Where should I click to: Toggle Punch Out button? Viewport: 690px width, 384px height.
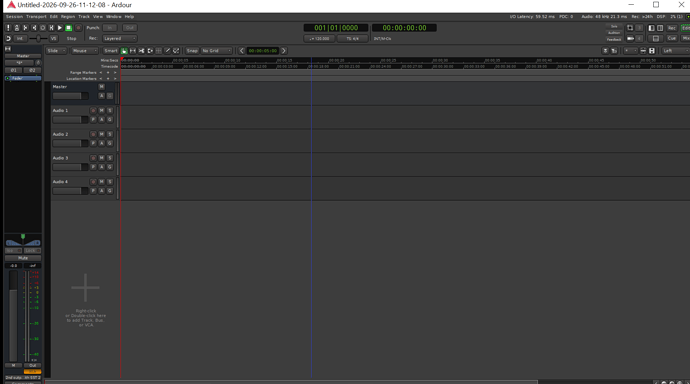click(x=129, y=28)
